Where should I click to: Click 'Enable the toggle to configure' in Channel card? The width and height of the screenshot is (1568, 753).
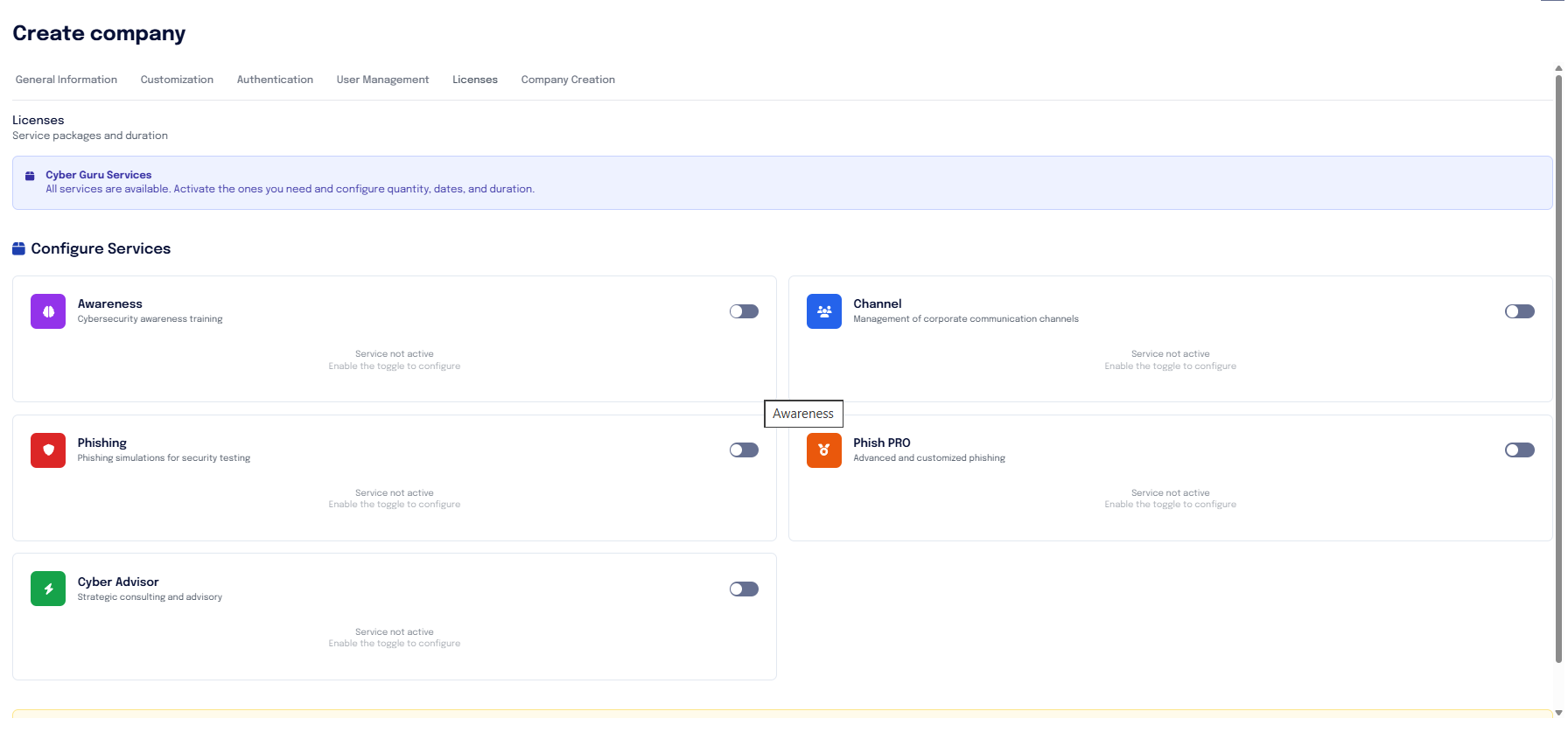(1171, 366)
